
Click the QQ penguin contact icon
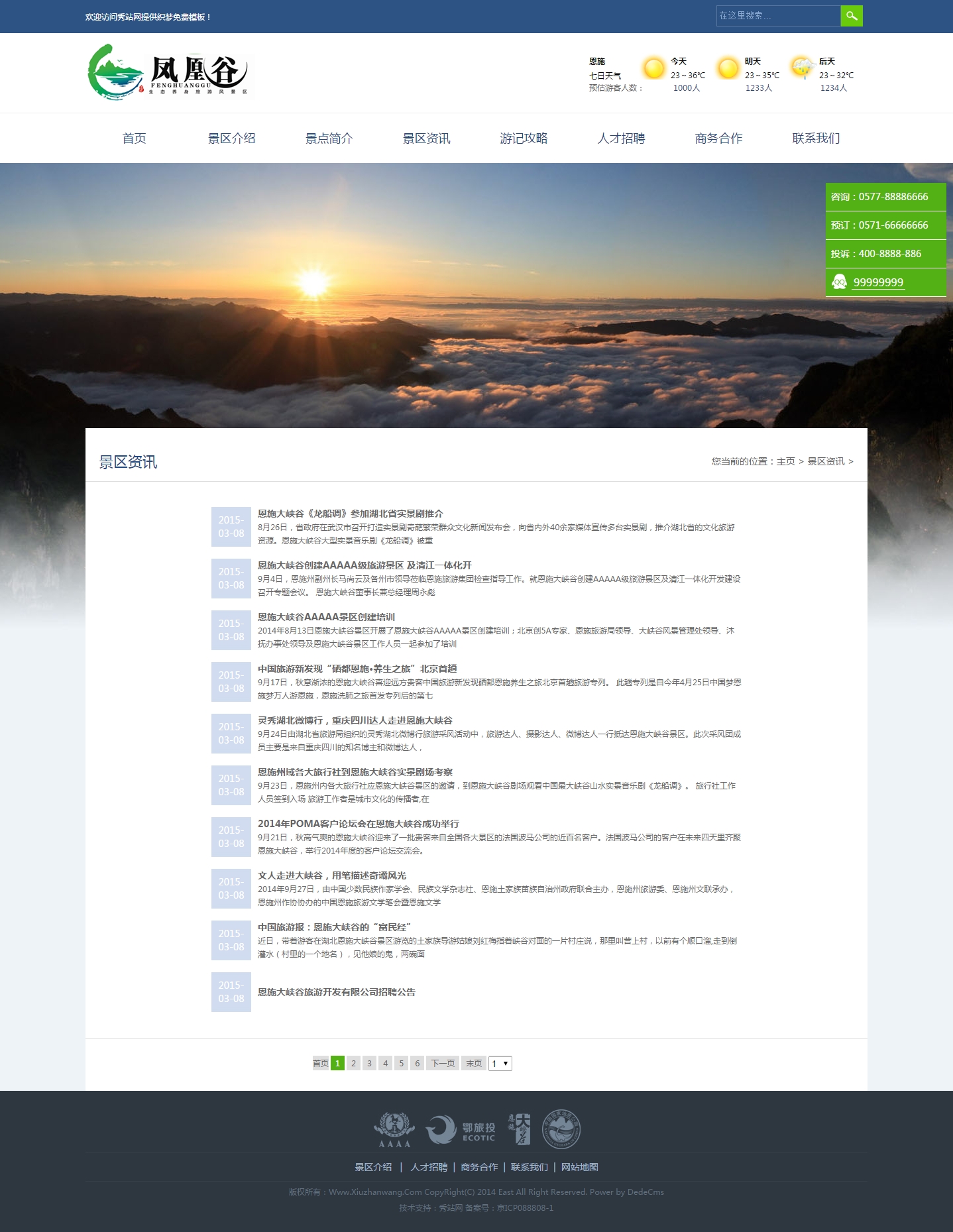tap(839, 282)
